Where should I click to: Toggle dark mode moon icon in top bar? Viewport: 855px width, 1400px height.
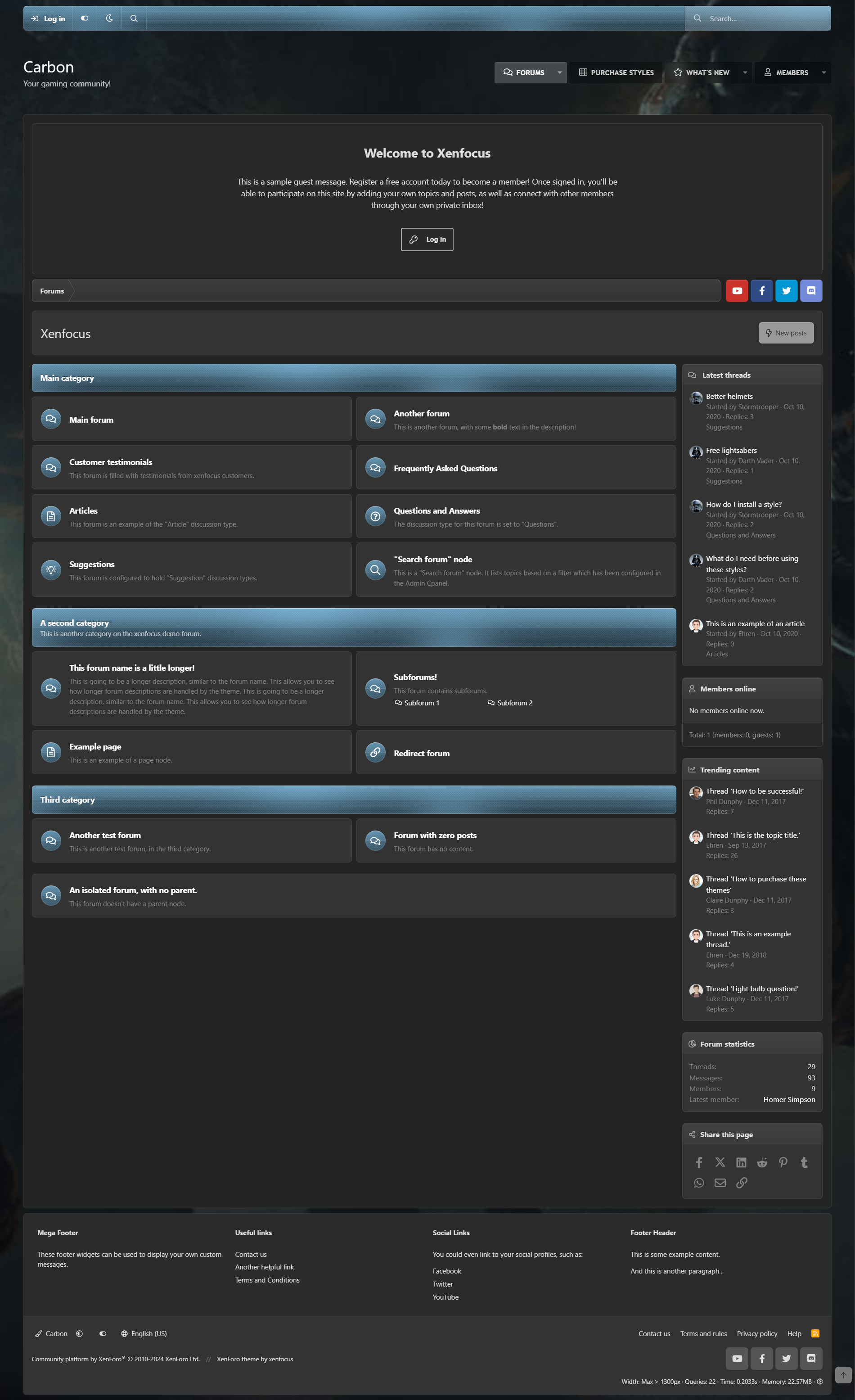(x=109, y=19)
